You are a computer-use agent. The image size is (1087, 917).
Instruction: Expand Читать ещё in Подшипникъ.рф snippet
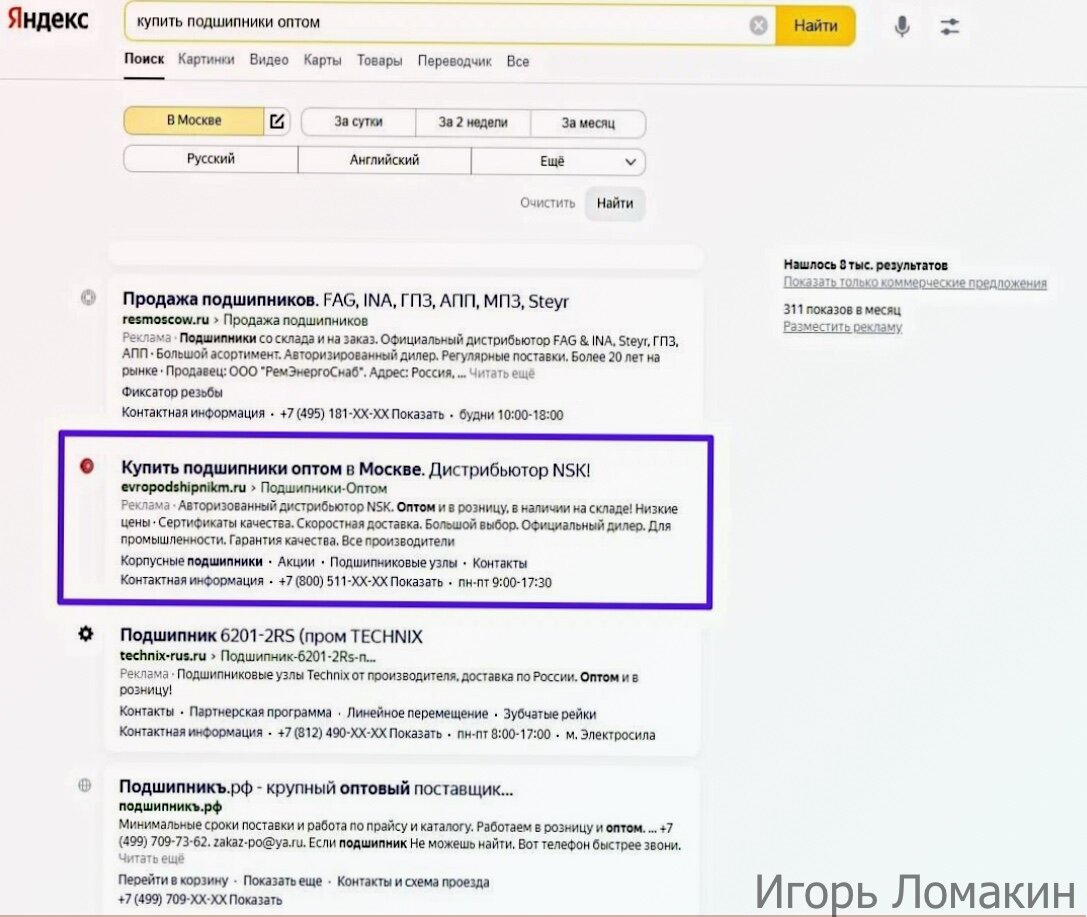(151, 859)
